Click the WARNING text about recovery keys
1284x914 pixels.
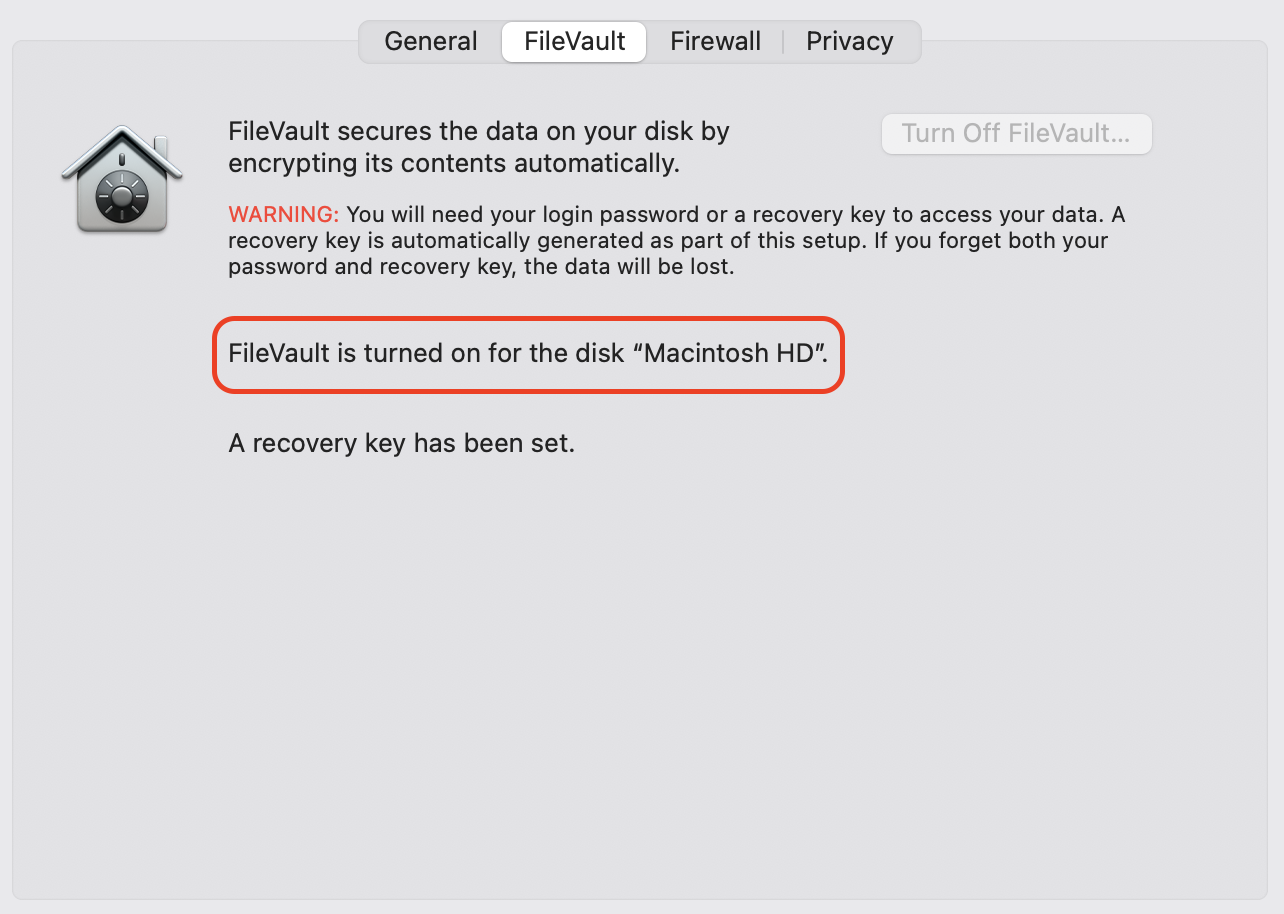tap(283, 214)
